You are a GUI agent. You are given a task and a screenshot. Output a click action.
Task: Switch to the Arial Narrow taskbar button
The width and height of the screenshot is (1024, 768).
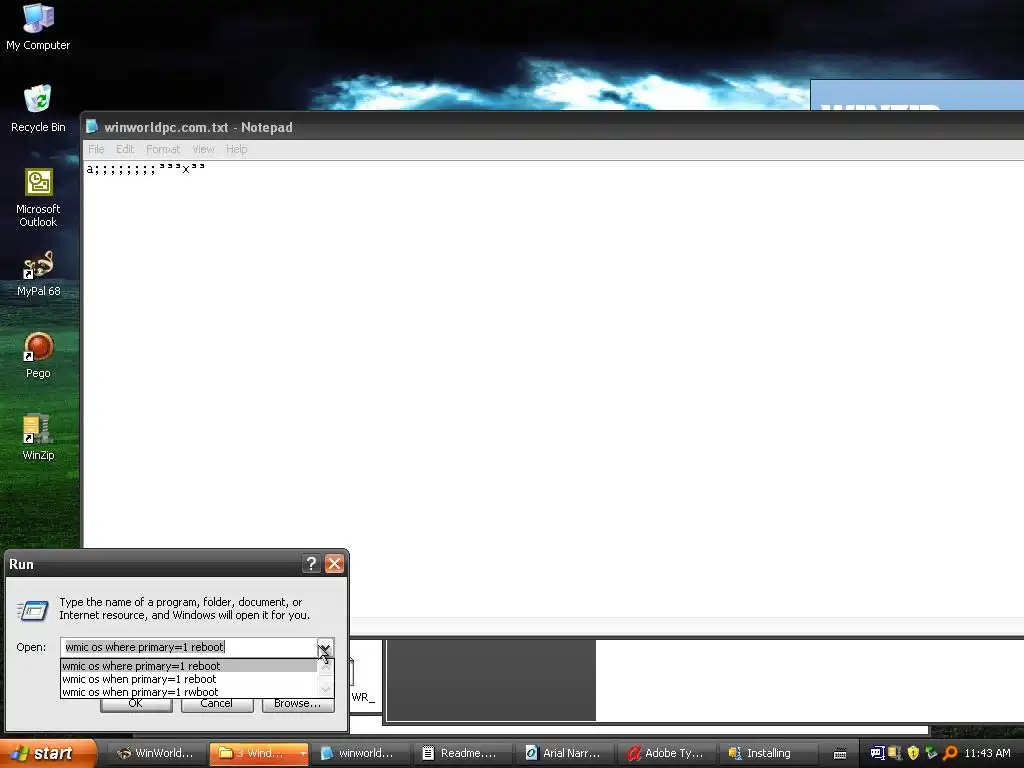pyautogui.click(x=566, y=753)
